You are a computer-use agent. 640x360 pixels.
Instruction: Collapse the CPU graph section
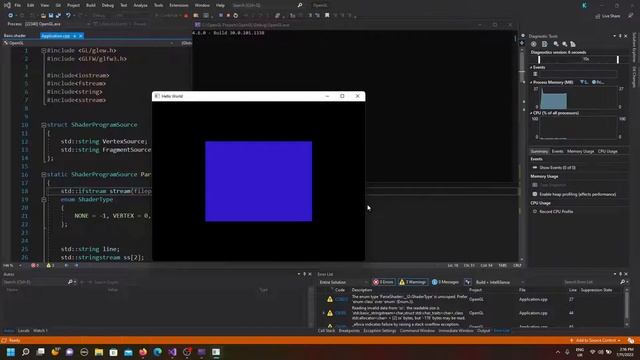(x=531, y=113)
